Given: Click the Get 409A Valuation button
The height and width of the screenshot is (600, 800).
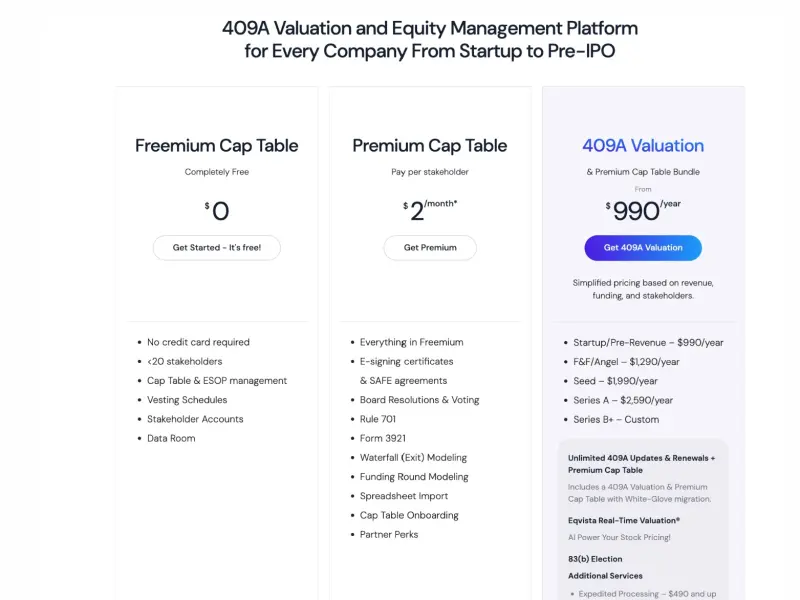Looking at the screenshot, I should pyautogui.click(x=643, y=247).
